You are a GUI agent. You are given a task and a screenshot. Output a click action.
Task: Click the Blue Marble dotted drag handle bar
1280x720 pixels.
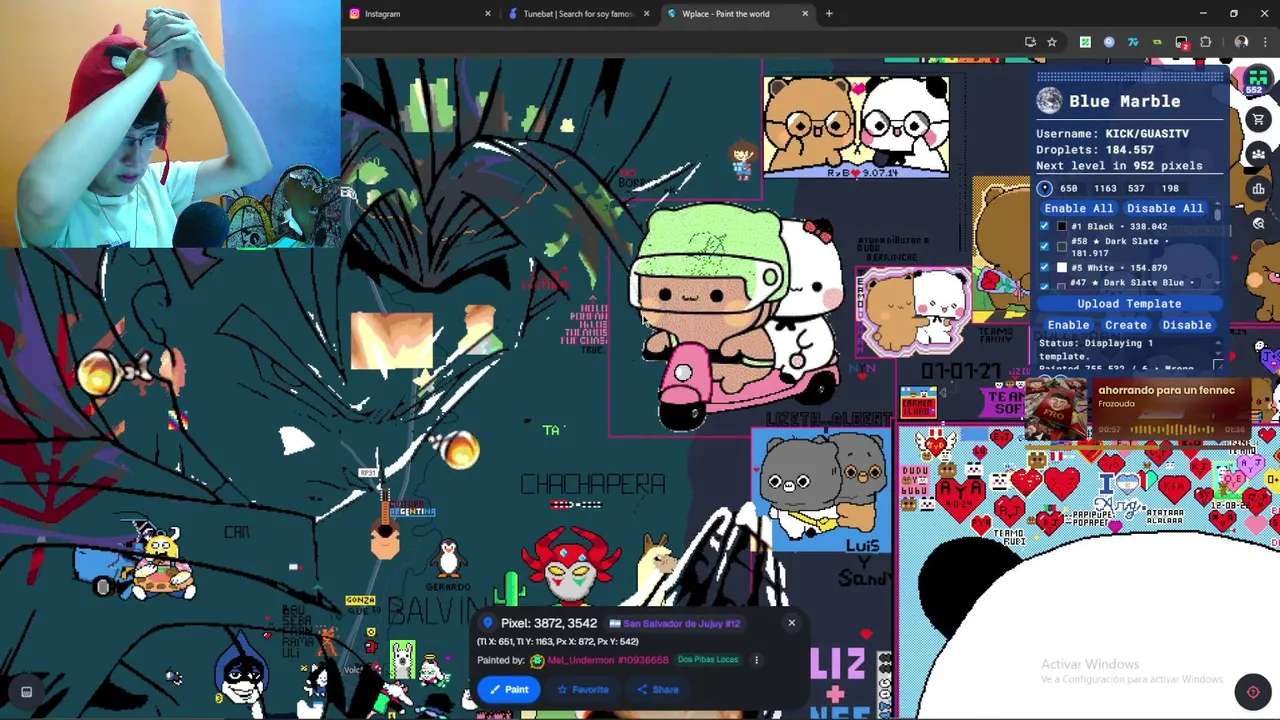(1130, 75)
